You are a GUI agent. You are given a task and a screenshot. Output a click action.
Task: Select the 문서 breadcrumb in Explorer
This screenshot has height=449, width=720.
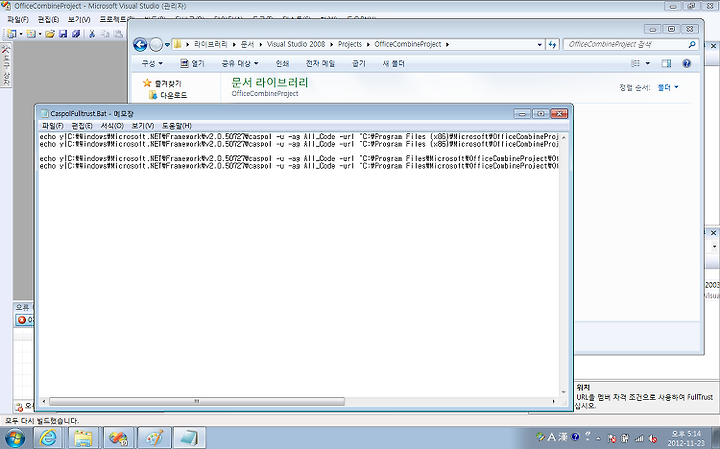pyautogui.click(x=248, y=44)
